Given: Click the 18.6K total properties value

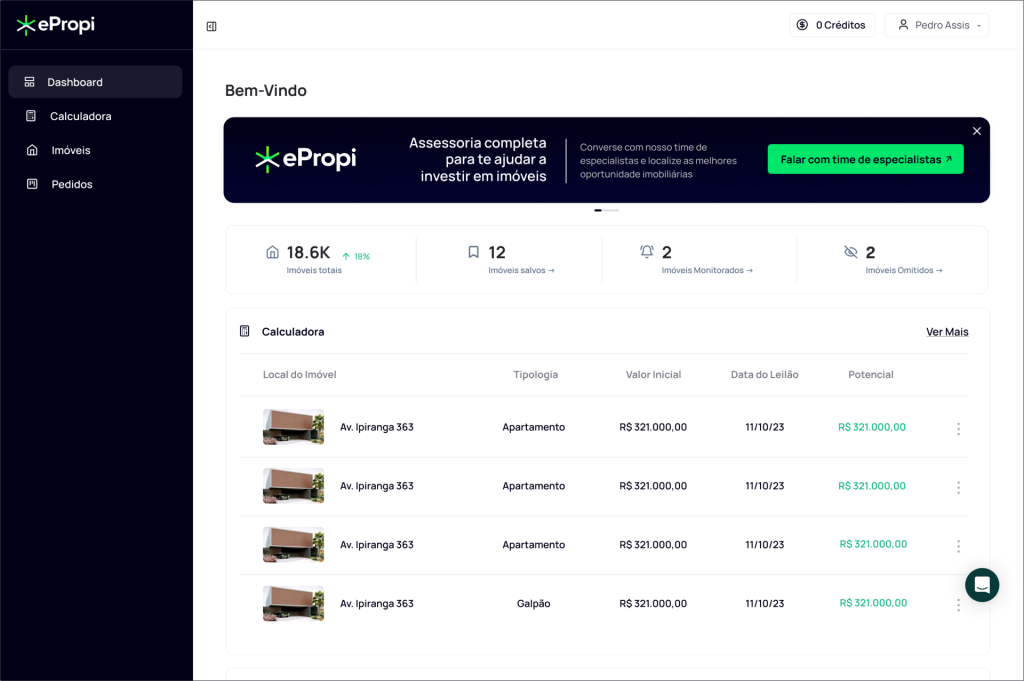Looking at the screenshot, I should pos(308,252).
